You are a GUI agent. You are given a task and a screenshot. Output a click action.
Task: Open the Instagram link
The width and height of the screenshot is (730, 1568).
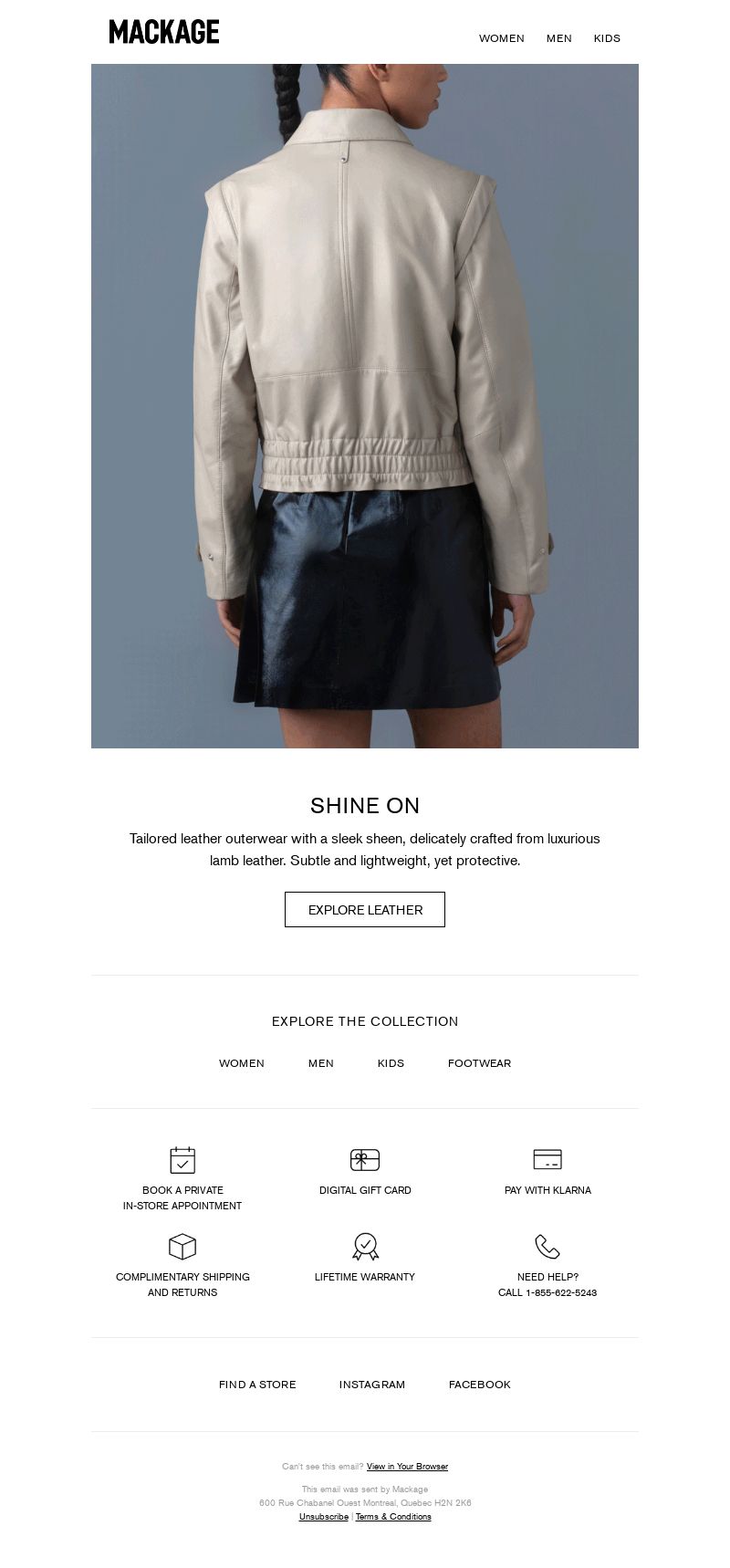tap(372, 1385)
